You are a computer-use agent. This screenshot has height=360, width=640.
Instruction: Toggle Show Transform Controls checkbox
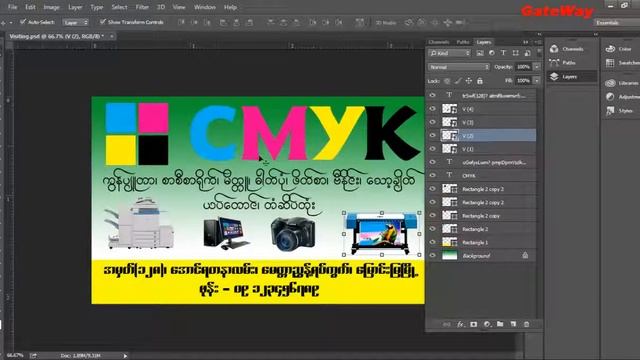coord(103,22)
